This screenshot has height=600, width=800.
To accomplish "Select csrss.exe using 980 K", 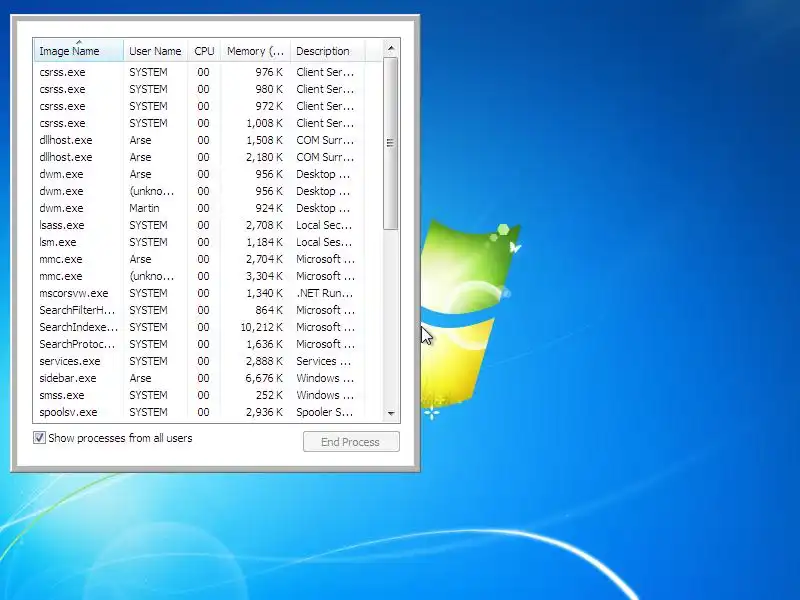I will coord(208,89).
